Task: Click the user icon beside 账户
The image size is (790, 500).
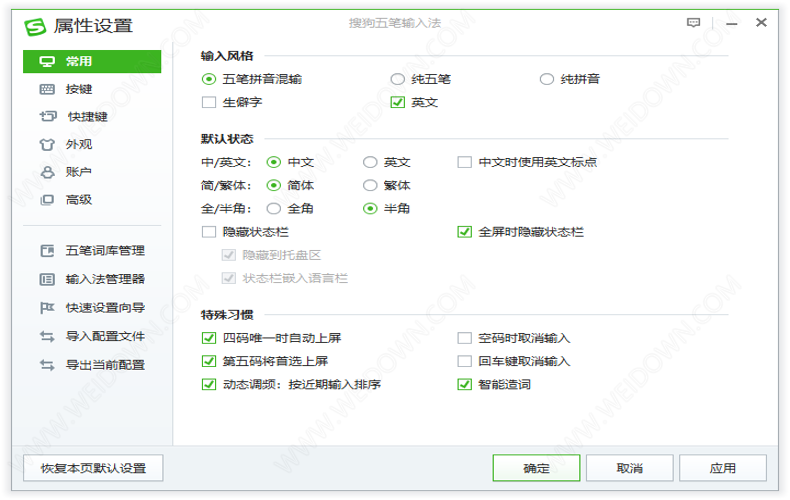Action: (47, 172)
